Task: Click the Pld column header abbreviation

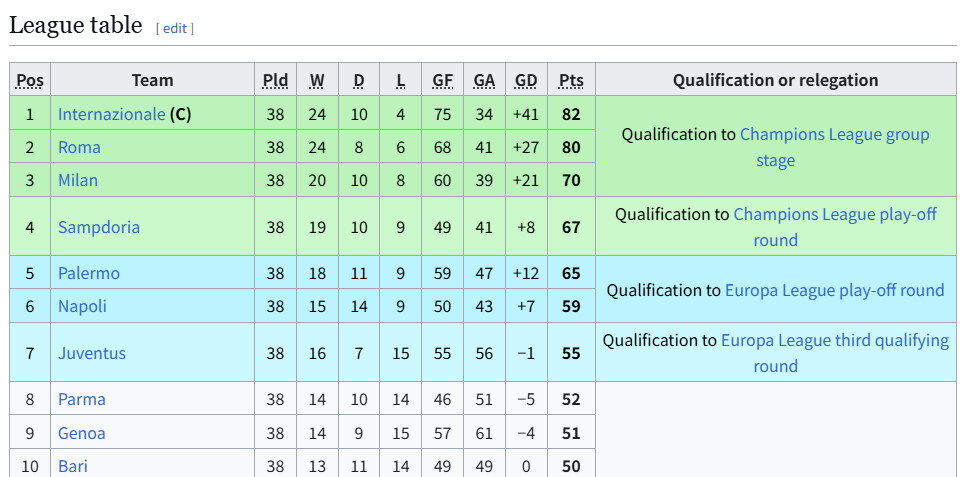Action: click(x=275, y=80)
